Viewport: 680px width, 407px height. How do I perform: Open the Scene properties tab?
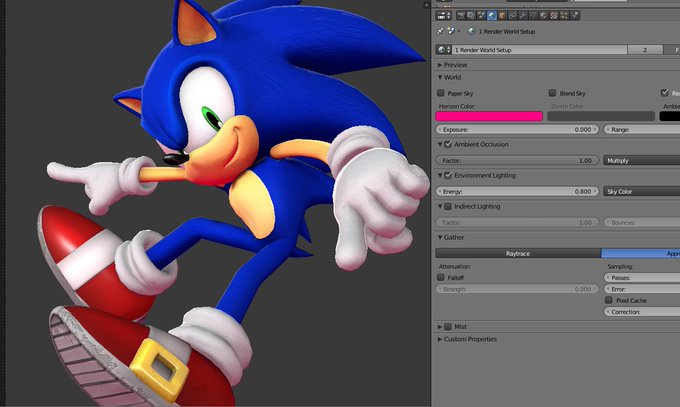481,16
